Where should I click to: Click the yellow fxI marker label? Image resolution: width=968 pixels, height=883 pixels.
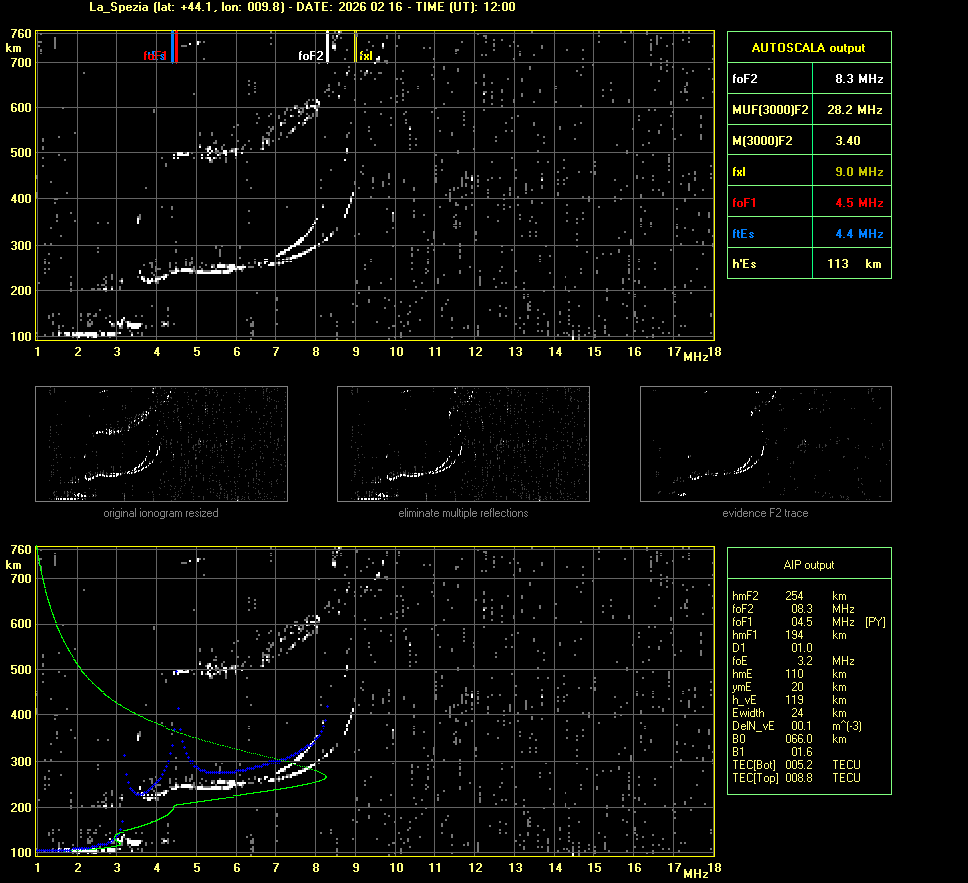366,56
